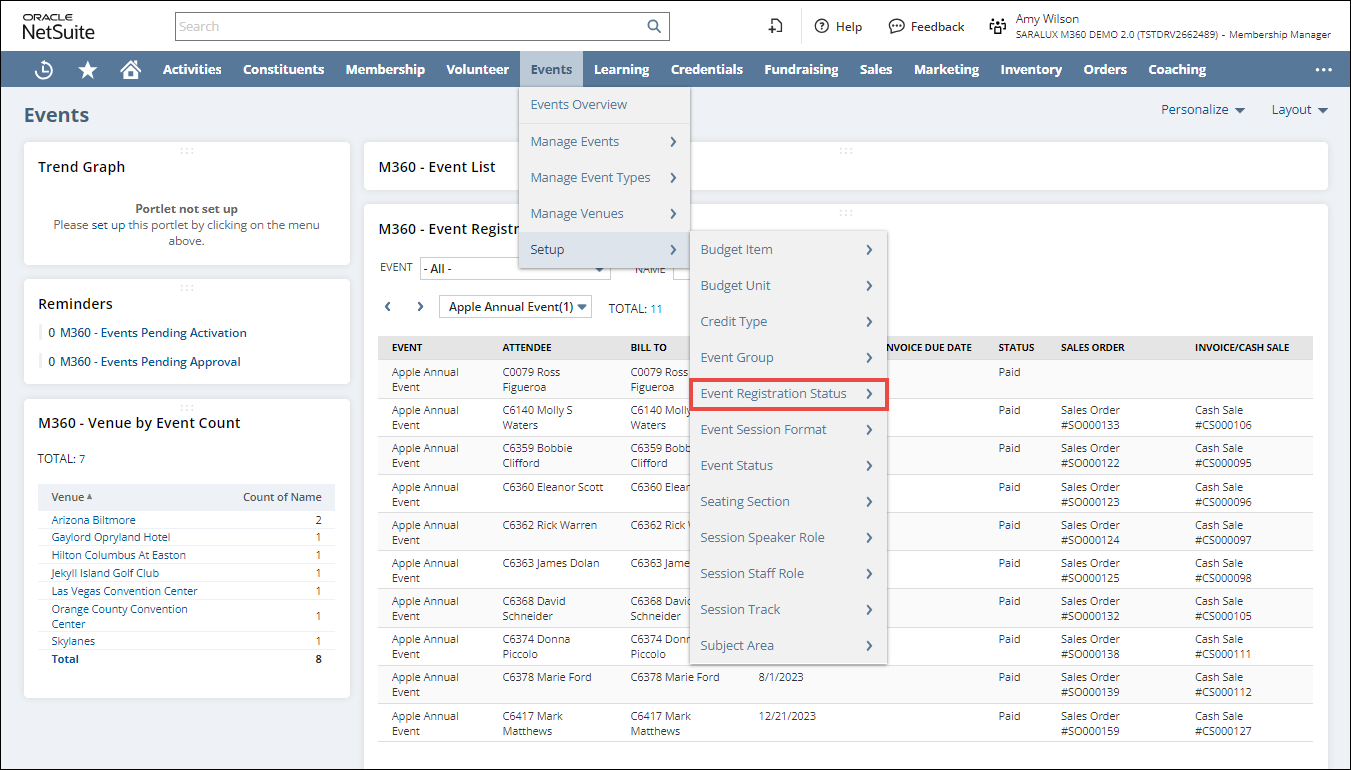Open the Recent Records clock icon
1351x770 pixels.
[x=44, y=70]
